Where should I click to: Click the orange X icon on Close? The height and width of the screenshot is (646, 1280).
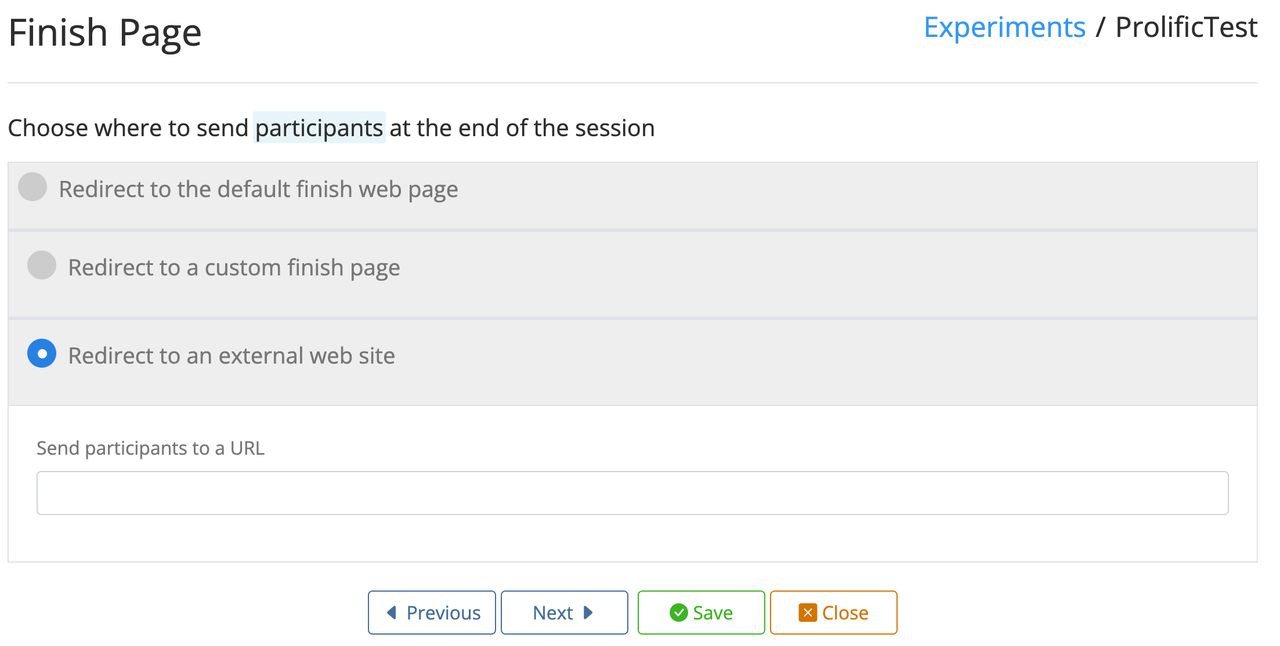pyautogui.click(x=806, y=612)
